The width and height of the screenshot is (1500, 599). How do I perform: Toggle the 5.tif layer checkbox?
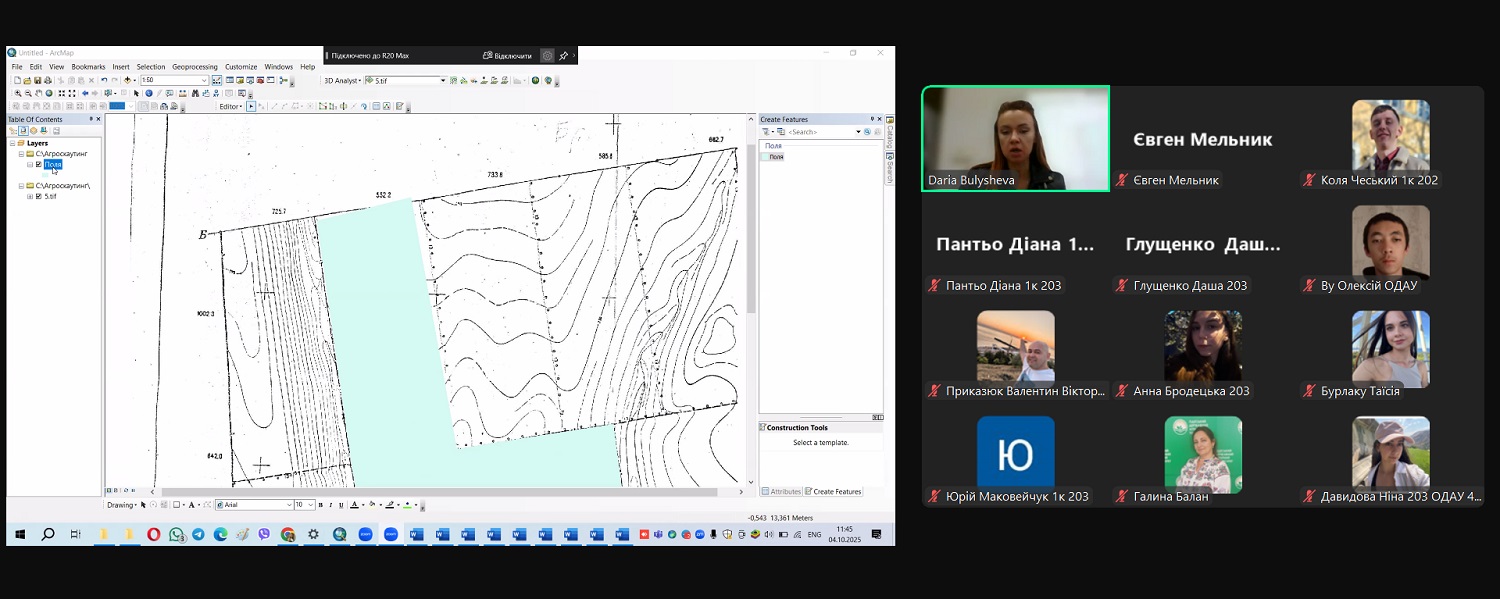click(39, 196)
